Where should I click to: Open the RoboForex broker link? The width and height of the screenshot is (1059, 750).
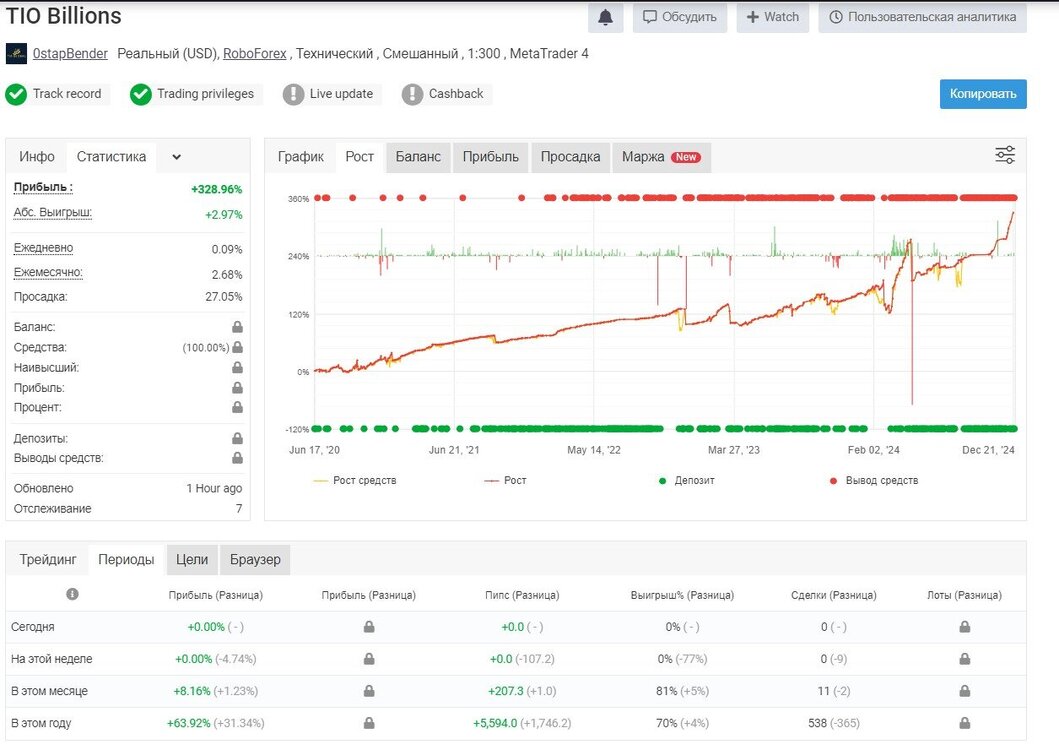click(255, 53)
